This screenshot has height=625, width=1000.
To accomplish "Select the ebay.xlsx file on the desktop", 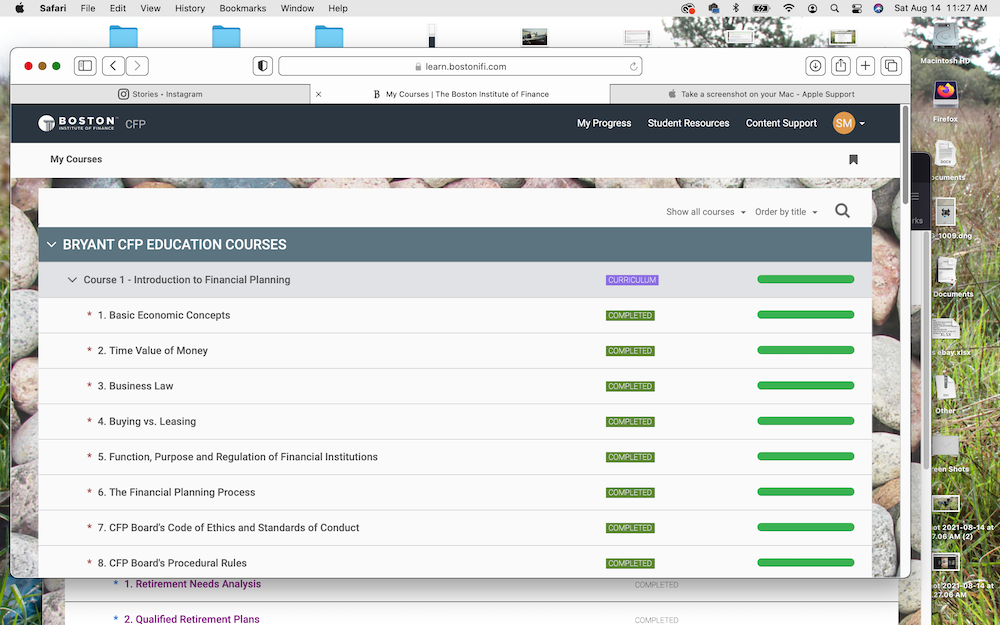I will (x=945, y=330).
